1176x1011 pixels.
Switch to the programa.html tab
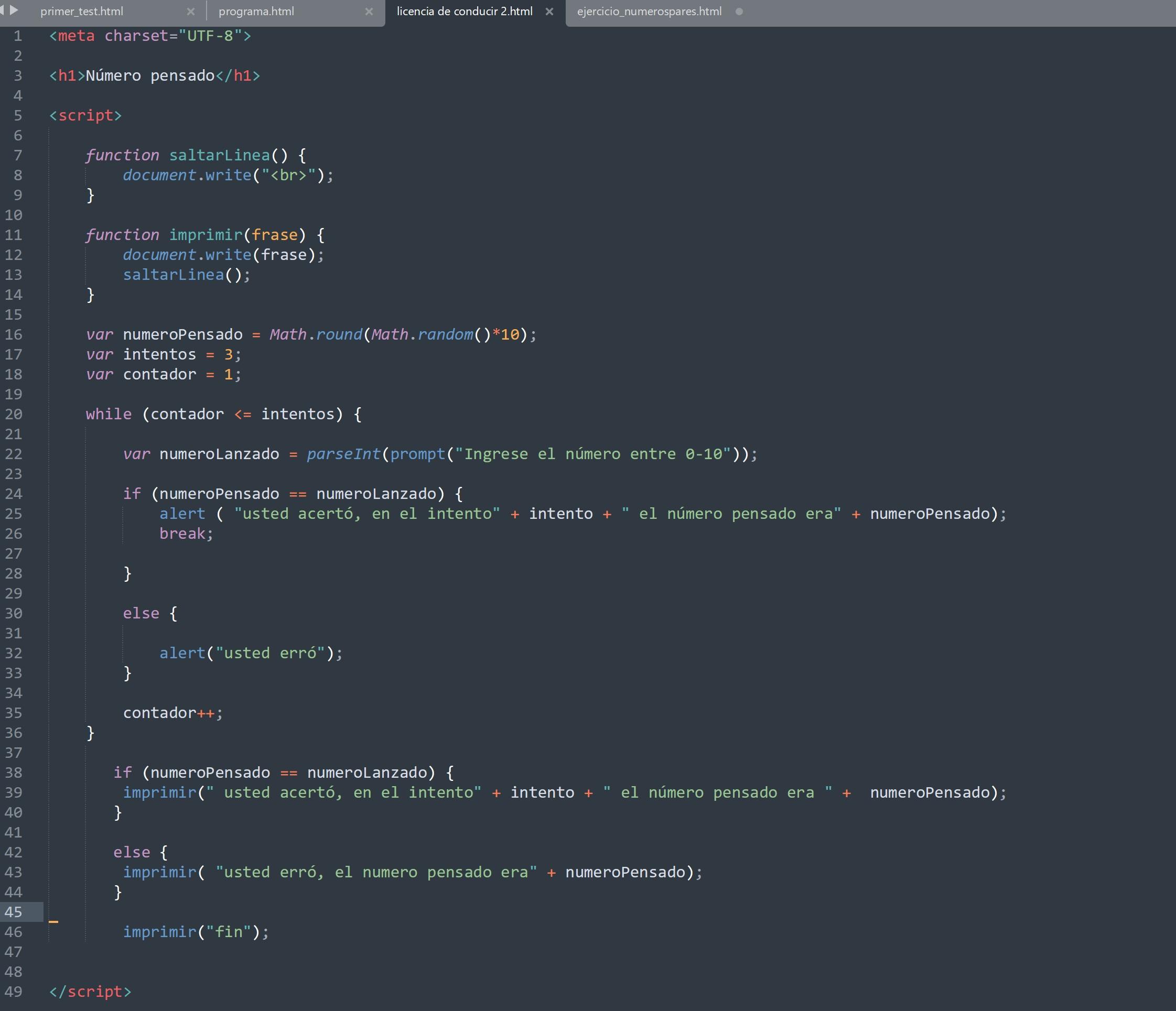[x=256, y=12]
